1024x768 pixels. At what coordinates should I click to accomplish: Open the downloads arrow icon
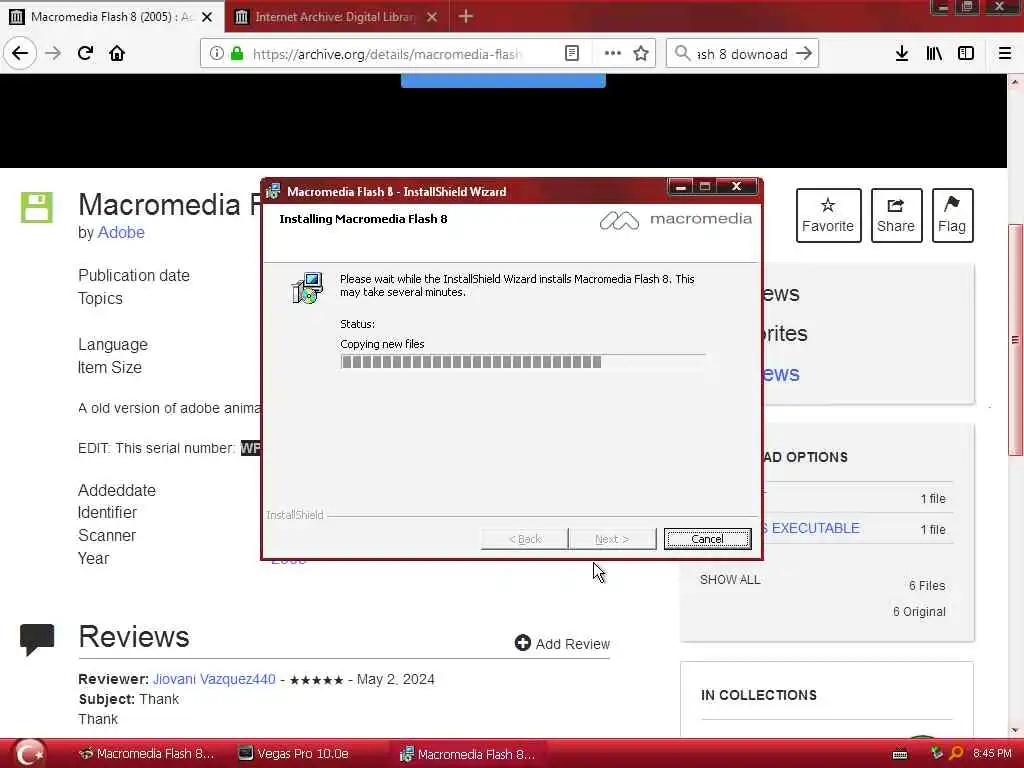click(902, 54)
